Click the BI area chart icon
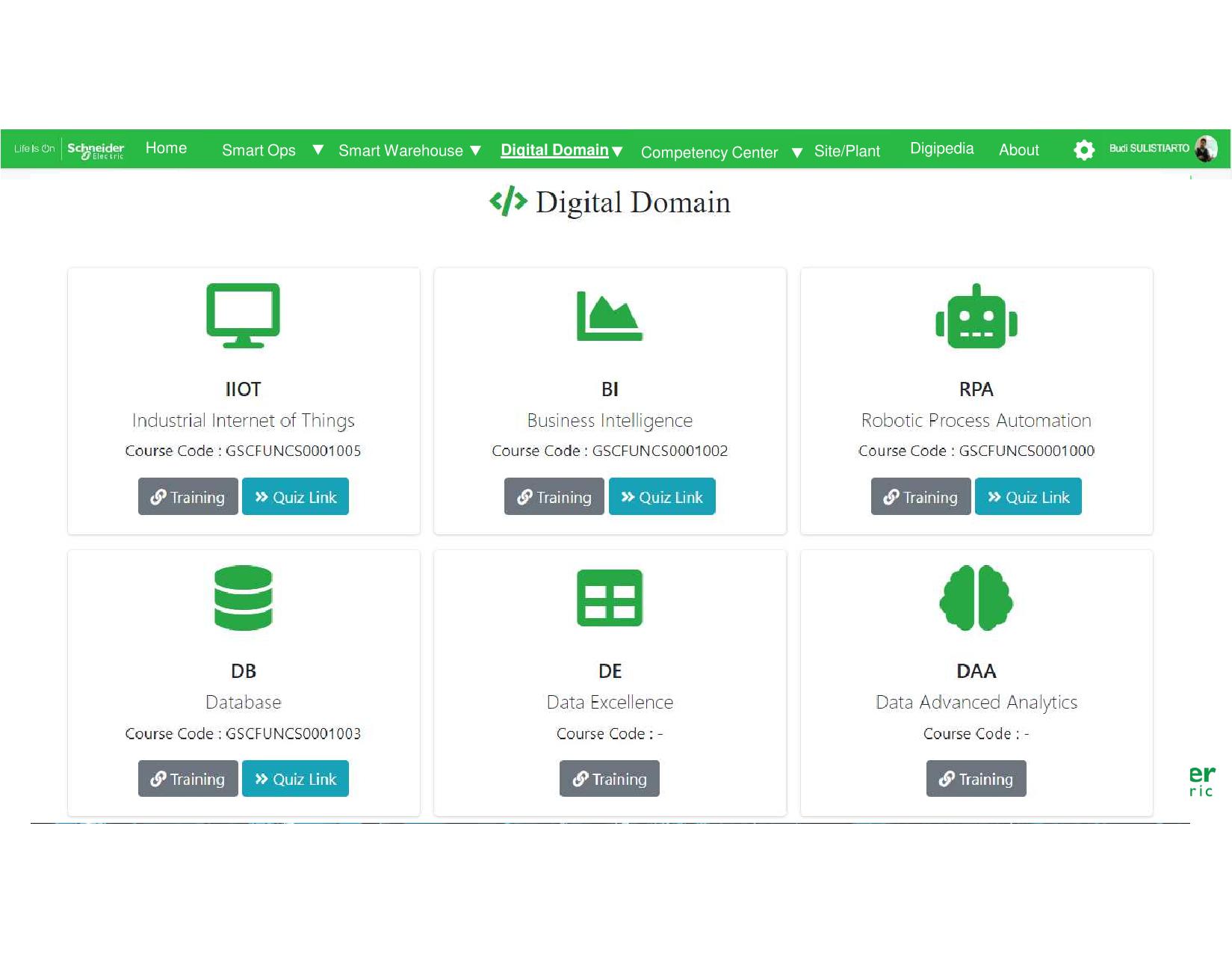The image size is (1232, 953). coord(609,316)
